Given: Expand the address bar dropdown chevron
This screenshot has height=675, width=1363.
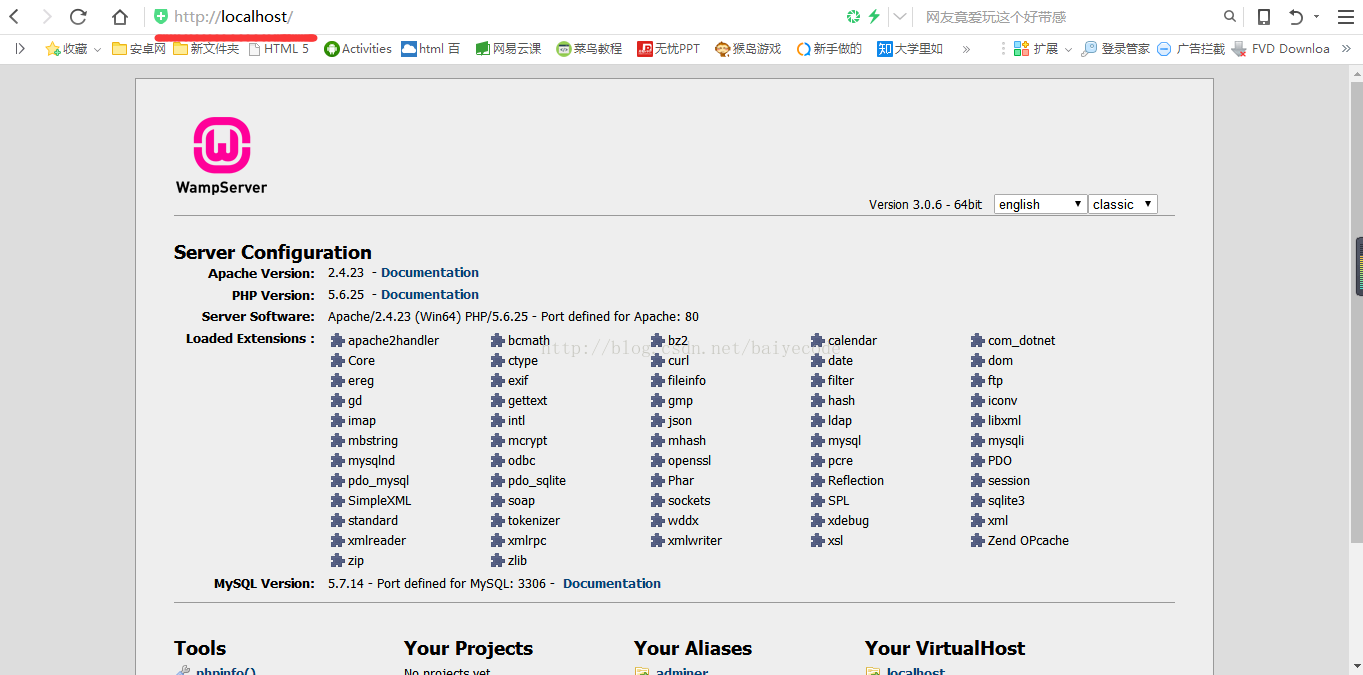Looking at the screenshot, I should click(x=900, y=17).
